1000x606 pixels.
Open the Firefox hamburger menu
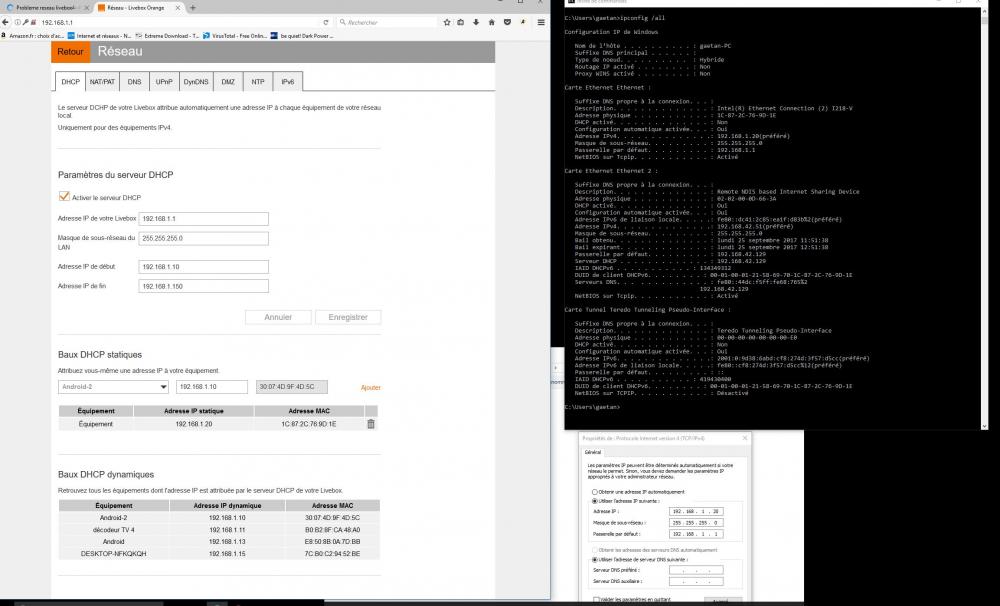tap(541, 22)
